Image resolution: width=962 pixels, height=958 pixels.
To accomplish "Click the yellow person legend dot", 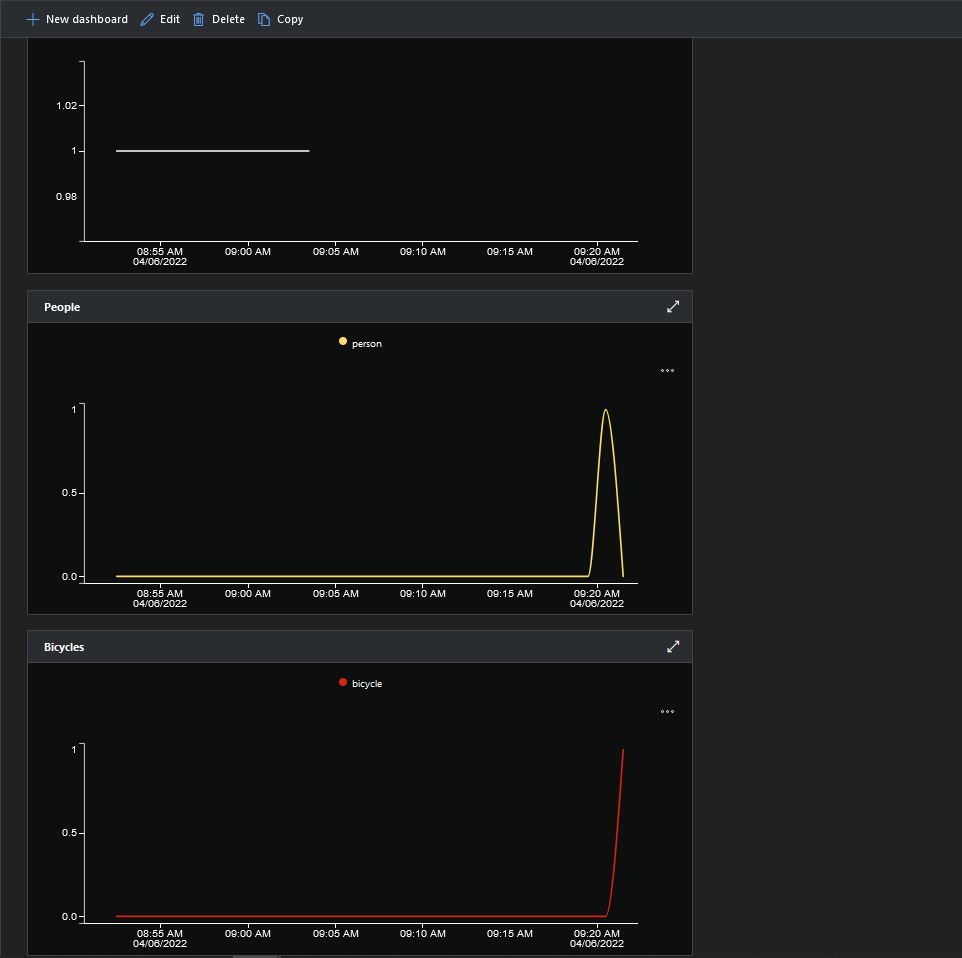I will point(343,342).
